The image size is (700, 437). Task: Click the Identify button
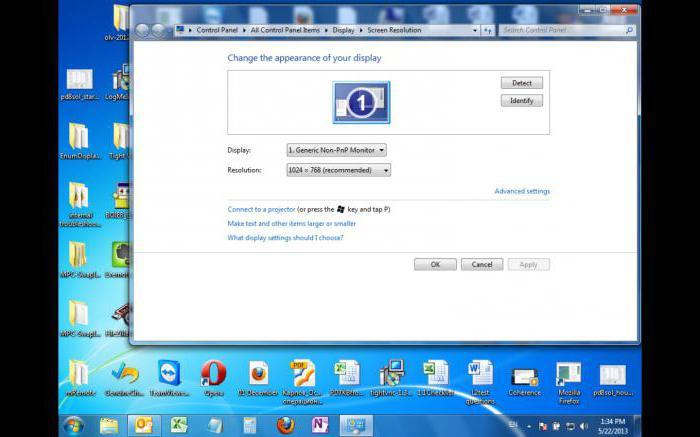[521, 101]
